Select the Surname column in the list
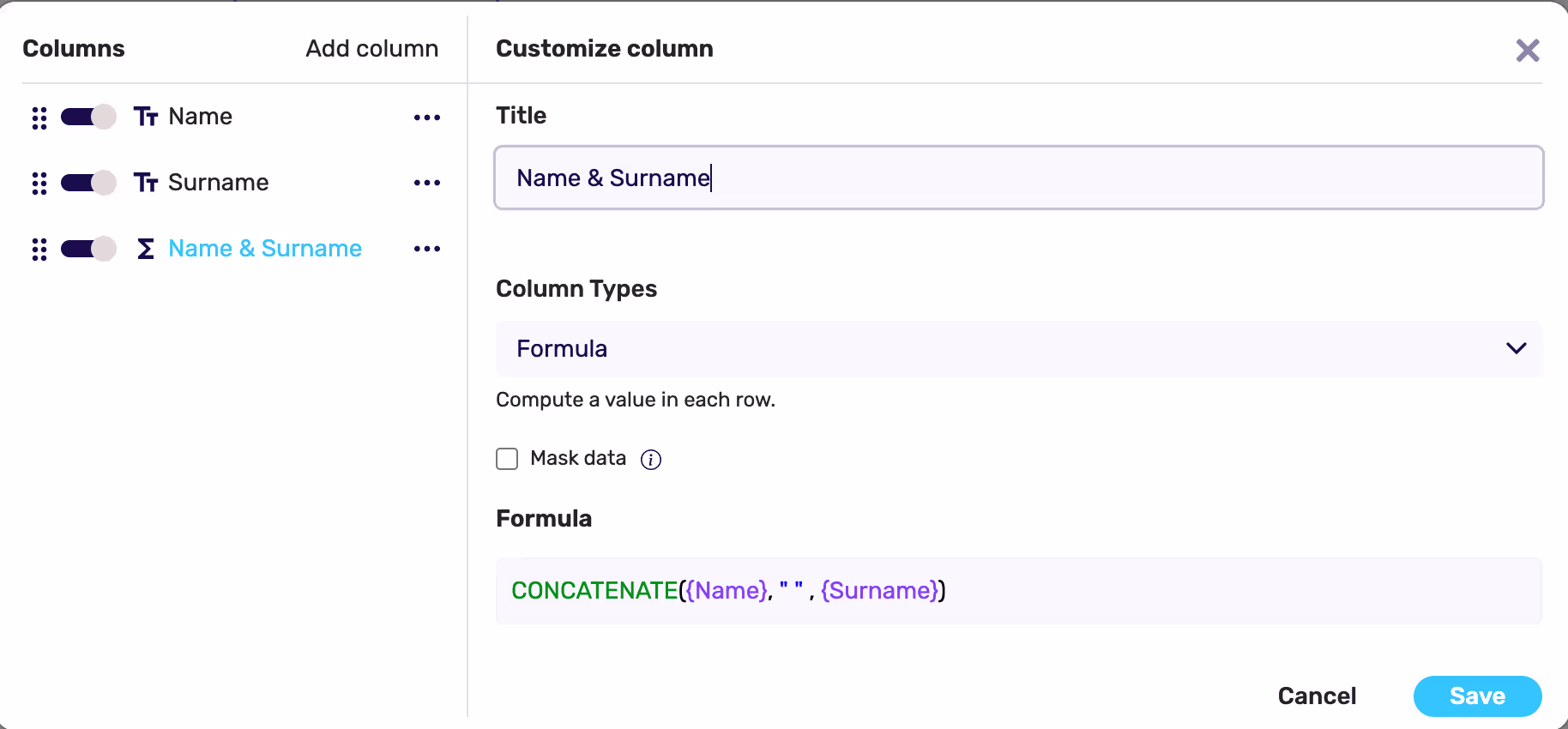The image size is (1568, 729). (218, 183)
